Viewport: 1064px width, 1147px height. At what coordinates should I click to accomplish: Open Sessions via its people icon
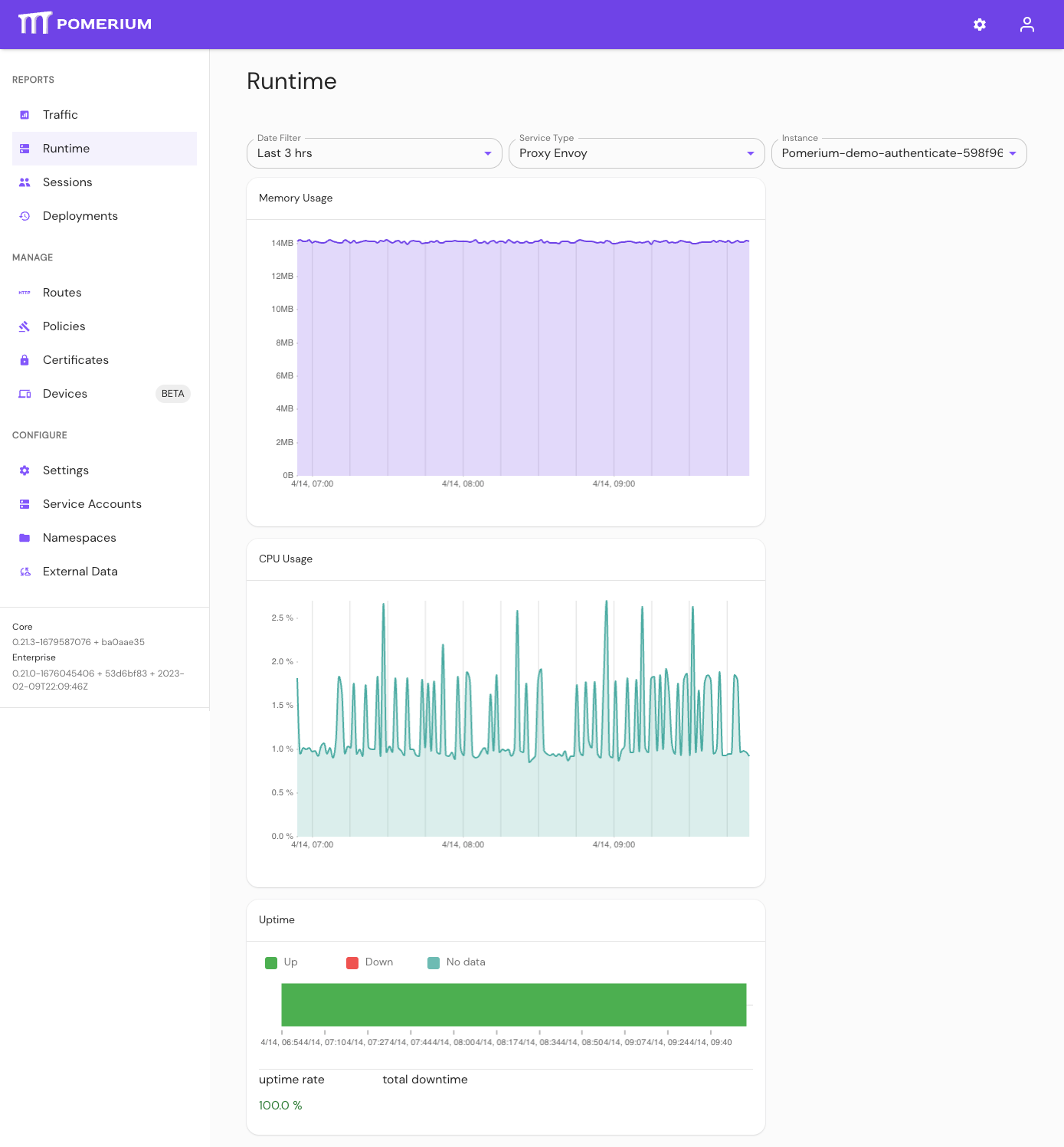coord(24,182)
